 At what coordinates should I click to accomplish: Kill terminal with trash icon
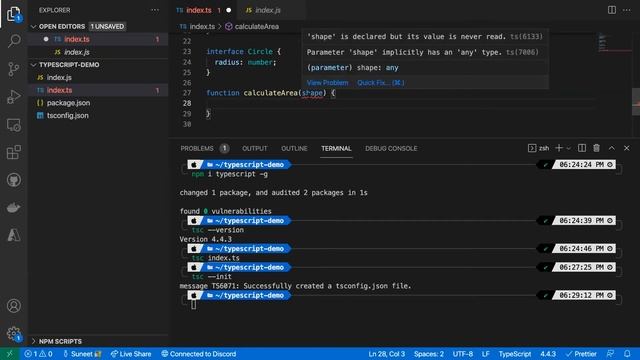(596, 148)
